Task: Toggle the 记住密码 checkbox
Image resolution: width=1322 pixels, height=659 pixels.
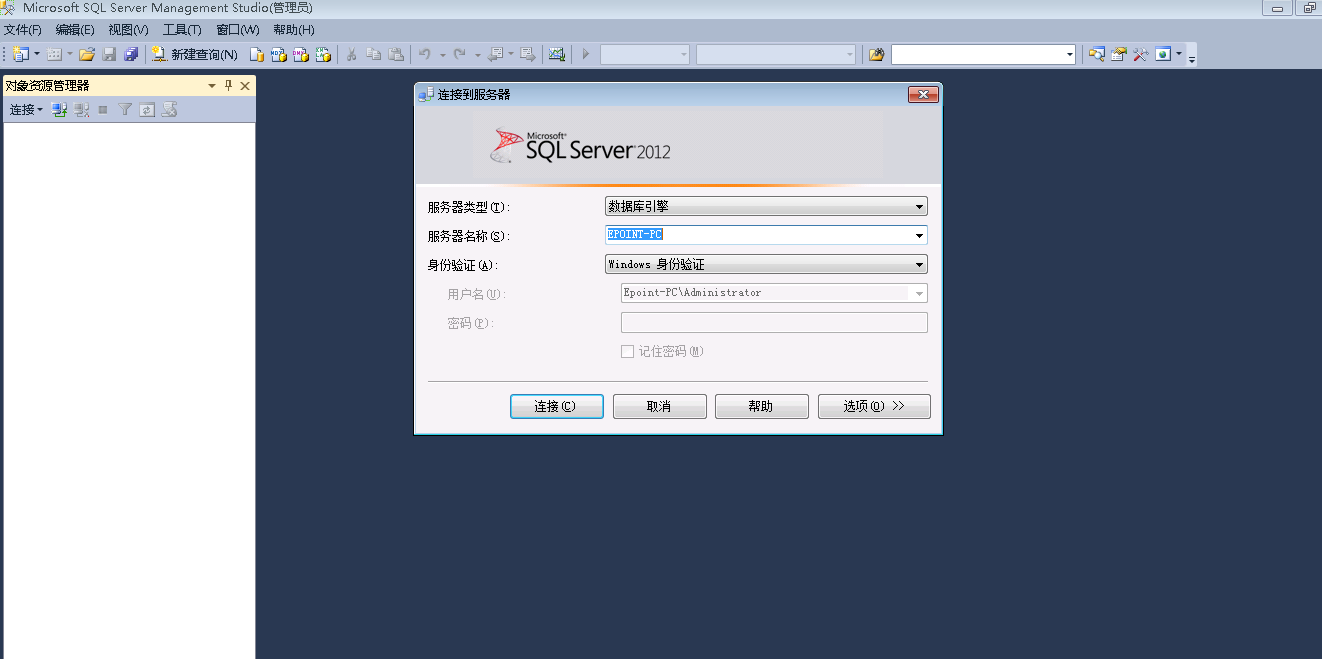Action: pos(628,352)
